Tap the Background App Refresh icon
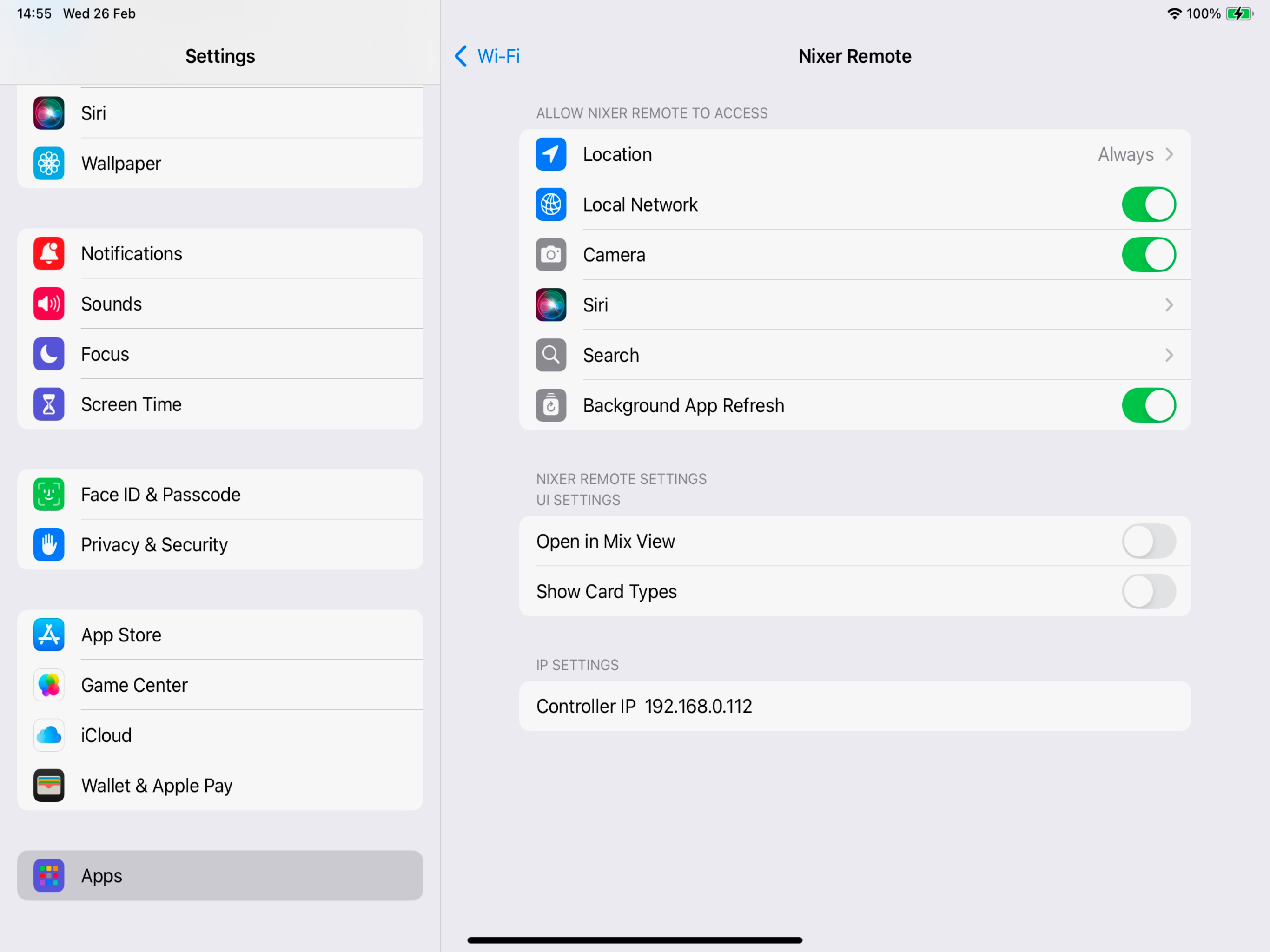 (550, 405)
